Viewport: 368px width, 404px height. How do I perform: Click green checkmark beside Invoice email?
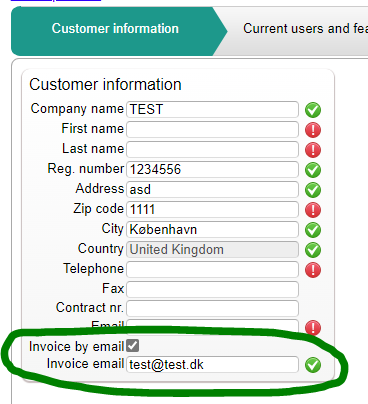[313, 365]
